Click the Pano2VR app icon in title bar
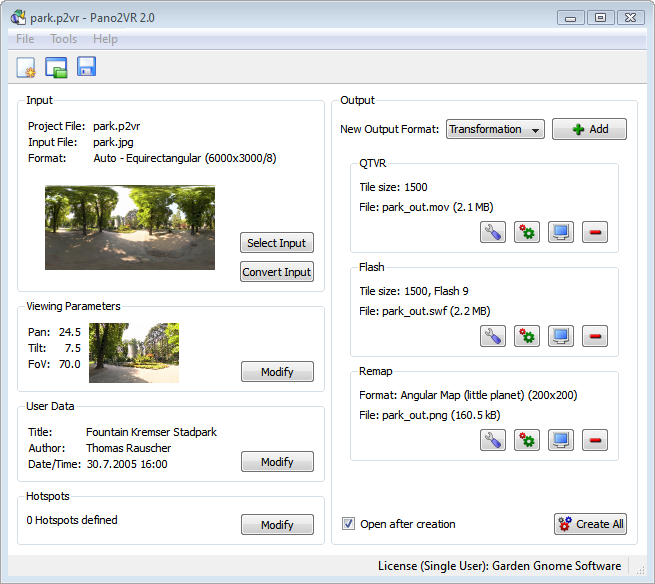This screenshot has height=584, width=655. point(18,18)
